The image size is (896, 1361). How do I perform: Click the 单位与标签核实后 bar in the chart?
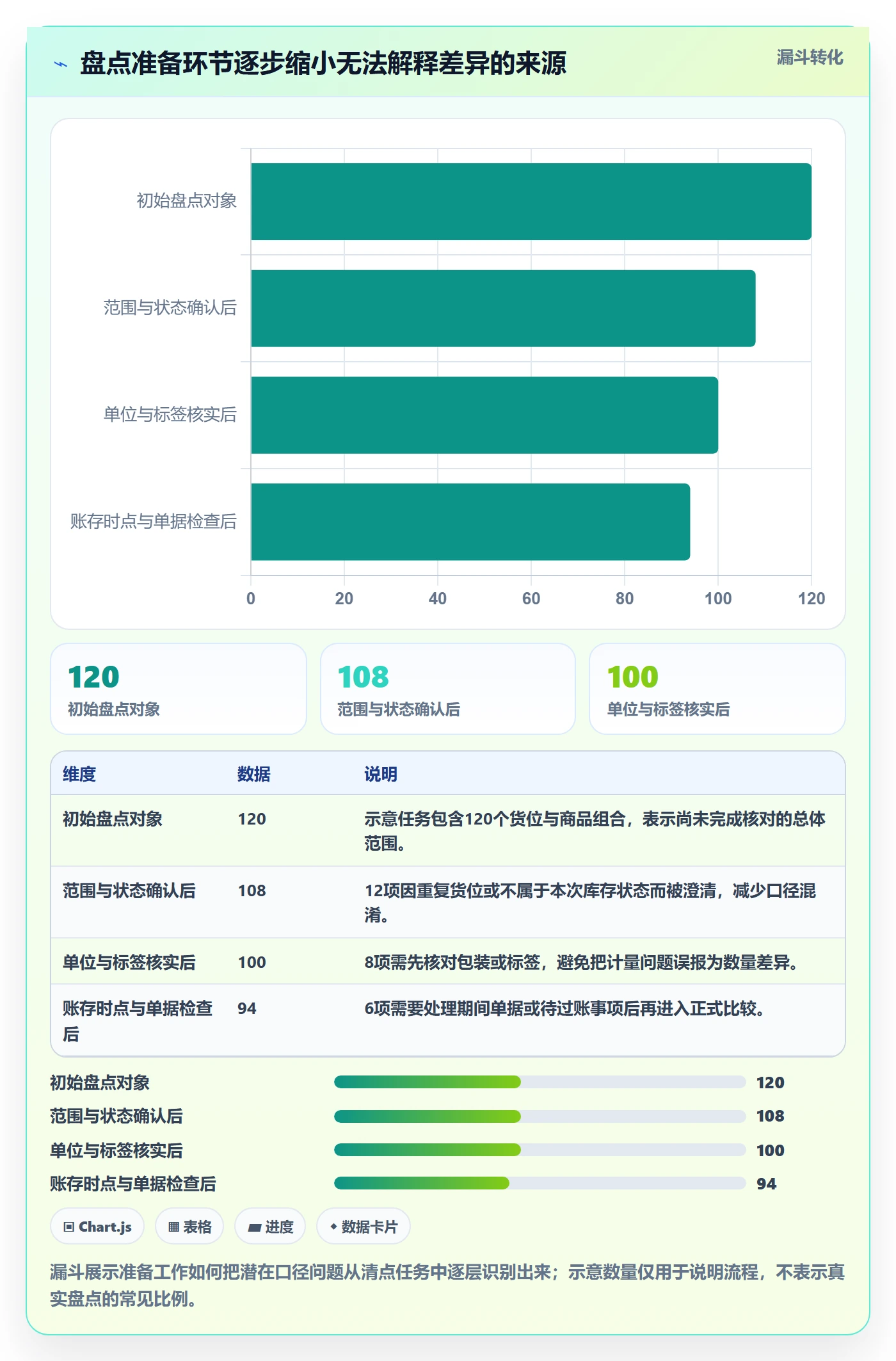(x=484, y=415)
